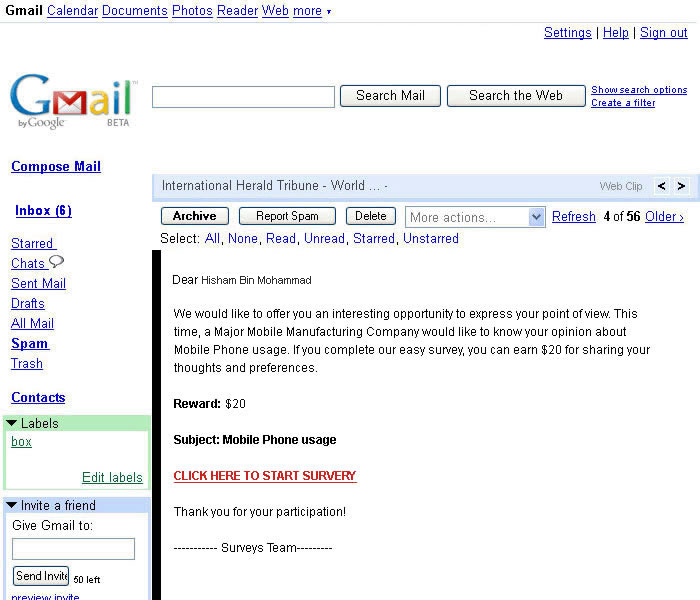The image size is (700, 600).
Task: Select None link
Action: (243, 238)
